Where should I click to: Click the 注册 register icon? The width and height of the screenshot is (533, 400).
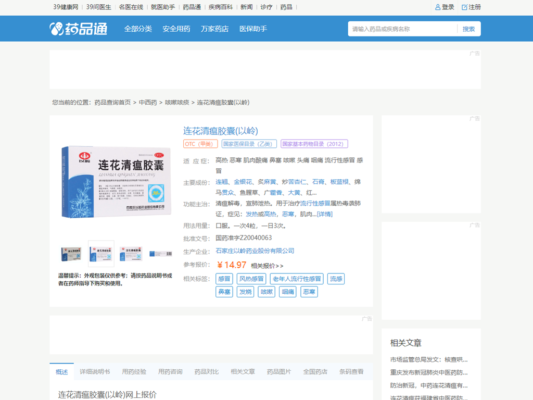(464, 7)
